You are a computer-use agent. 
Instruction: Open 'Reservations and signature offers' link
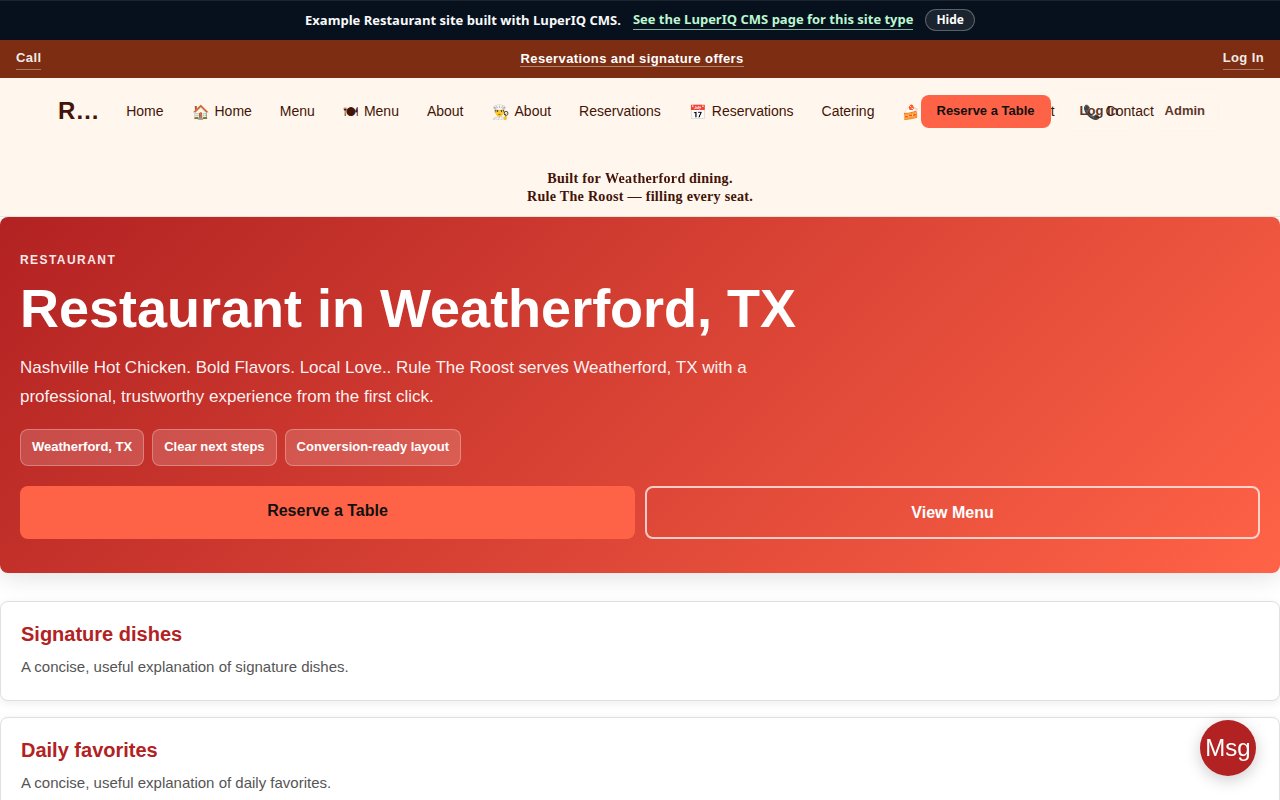tap(631, 59)
